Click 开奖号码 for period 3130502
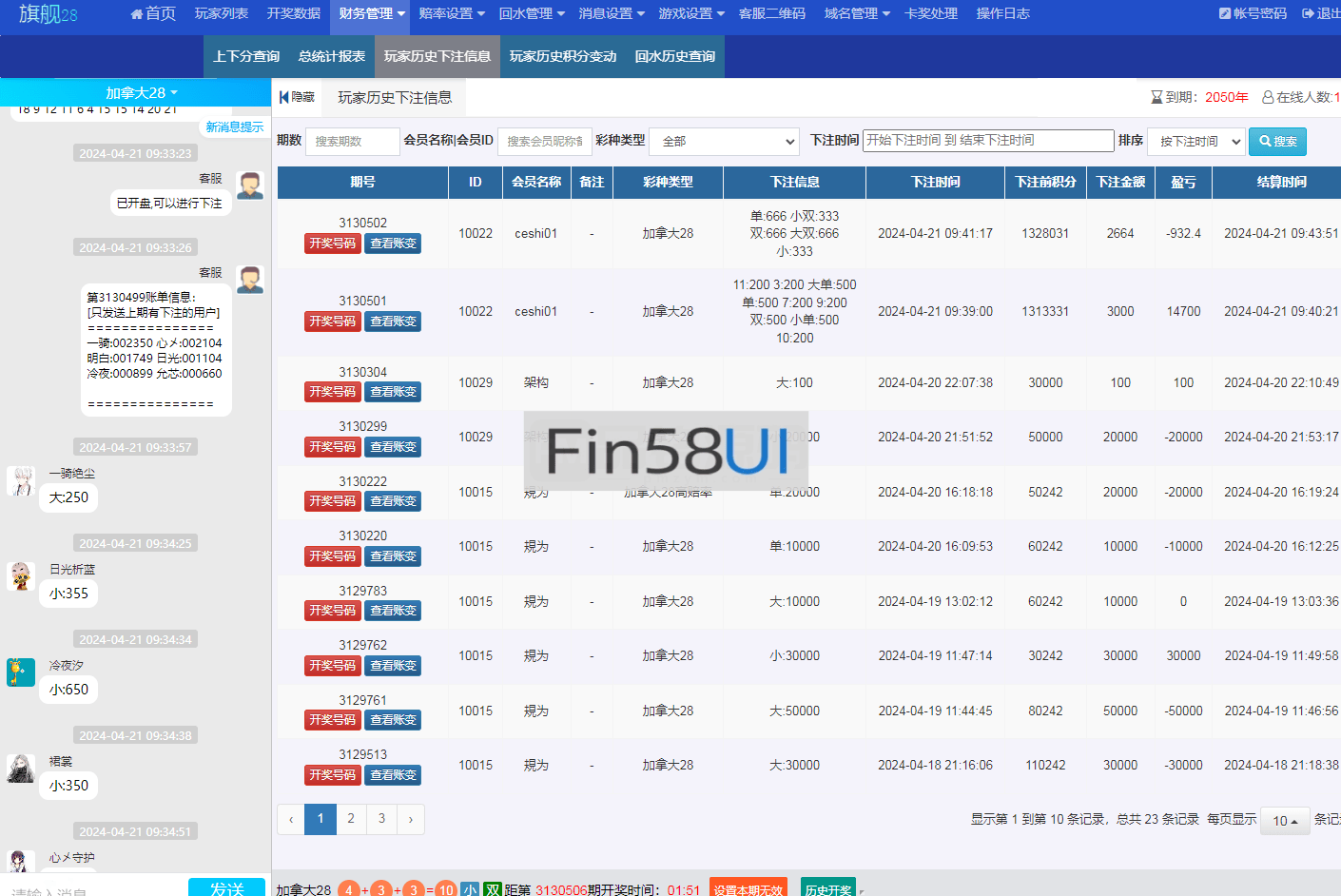The height and width of the screenshot is (896, 1341). click(x=332, y=243)
